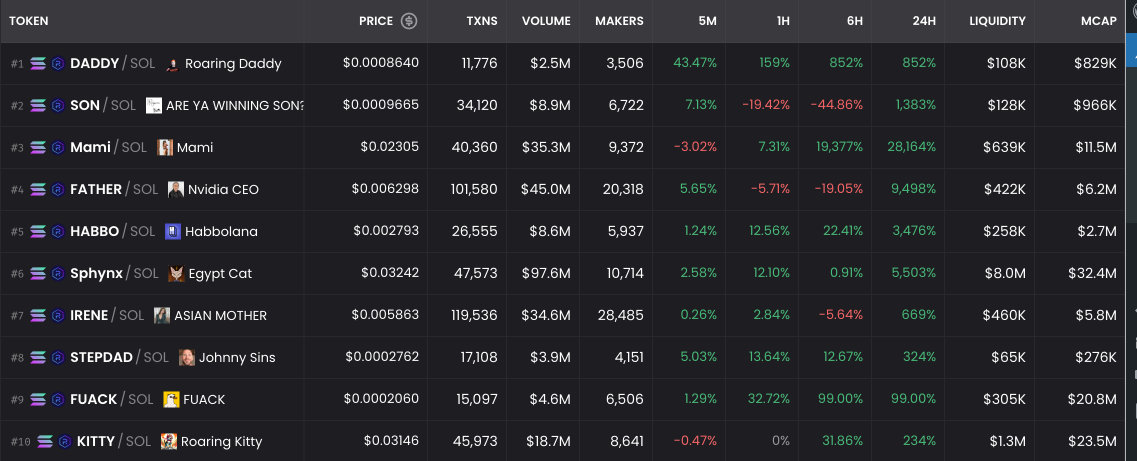Click the rank label #10

(20, 442)
